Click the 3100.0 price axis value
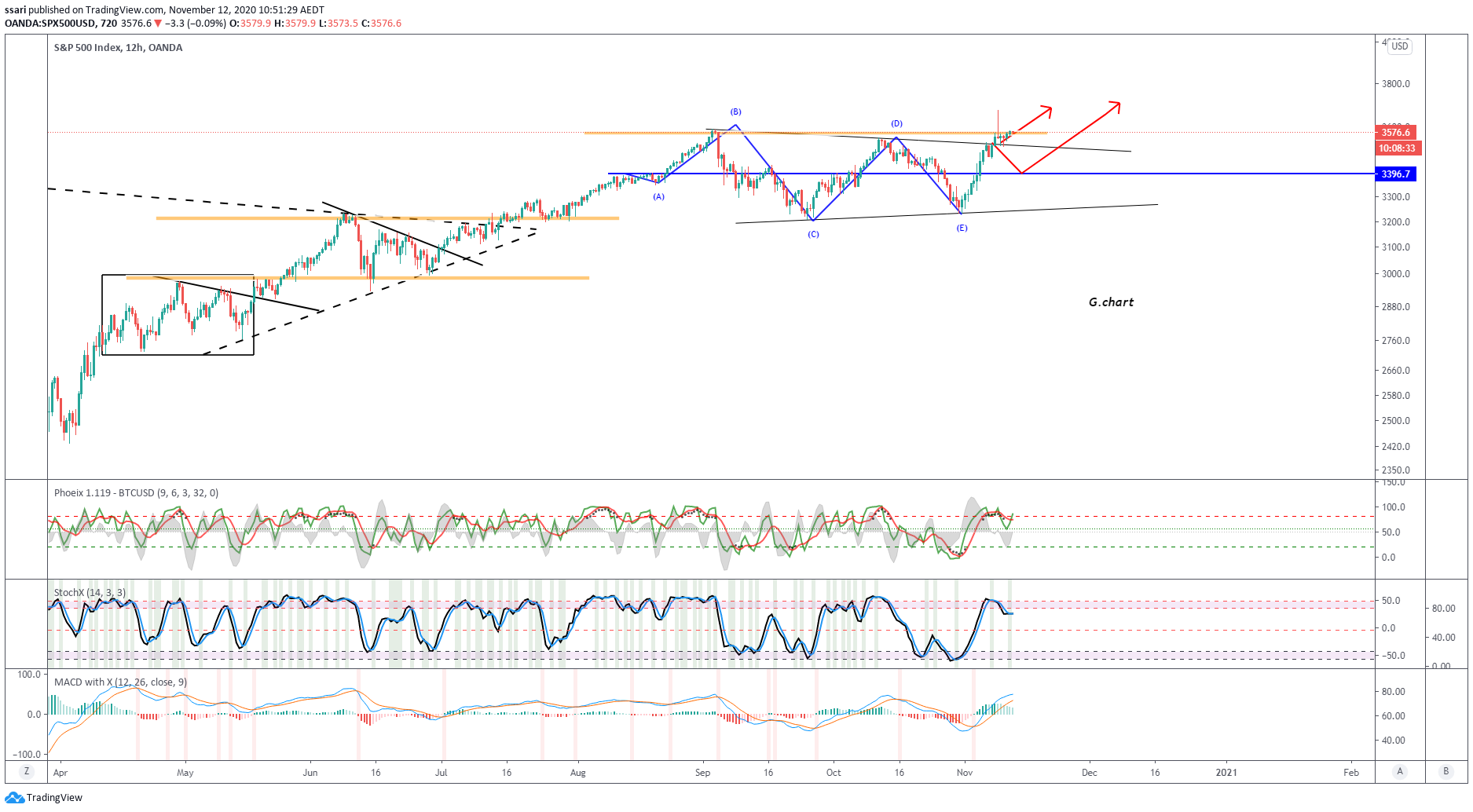This screenshot has height=812, width=1473. [1396, 247]
